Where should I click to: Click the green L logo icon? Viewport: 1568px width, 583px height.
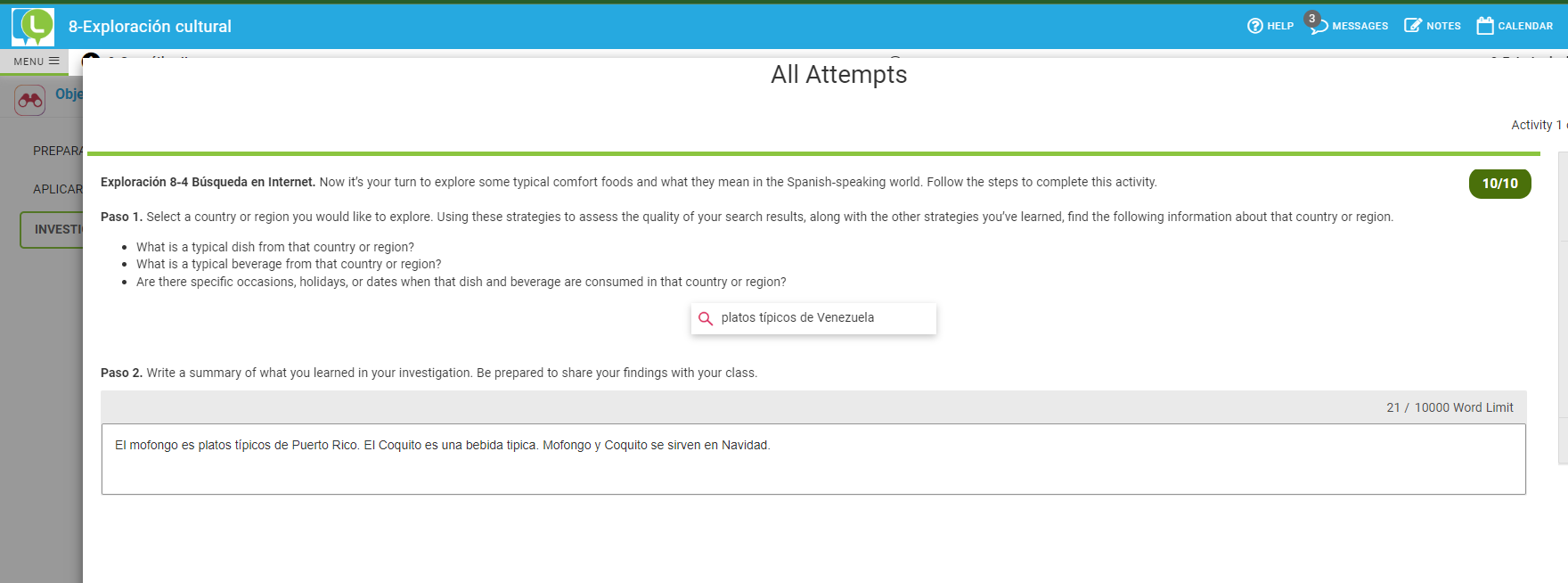33,27
